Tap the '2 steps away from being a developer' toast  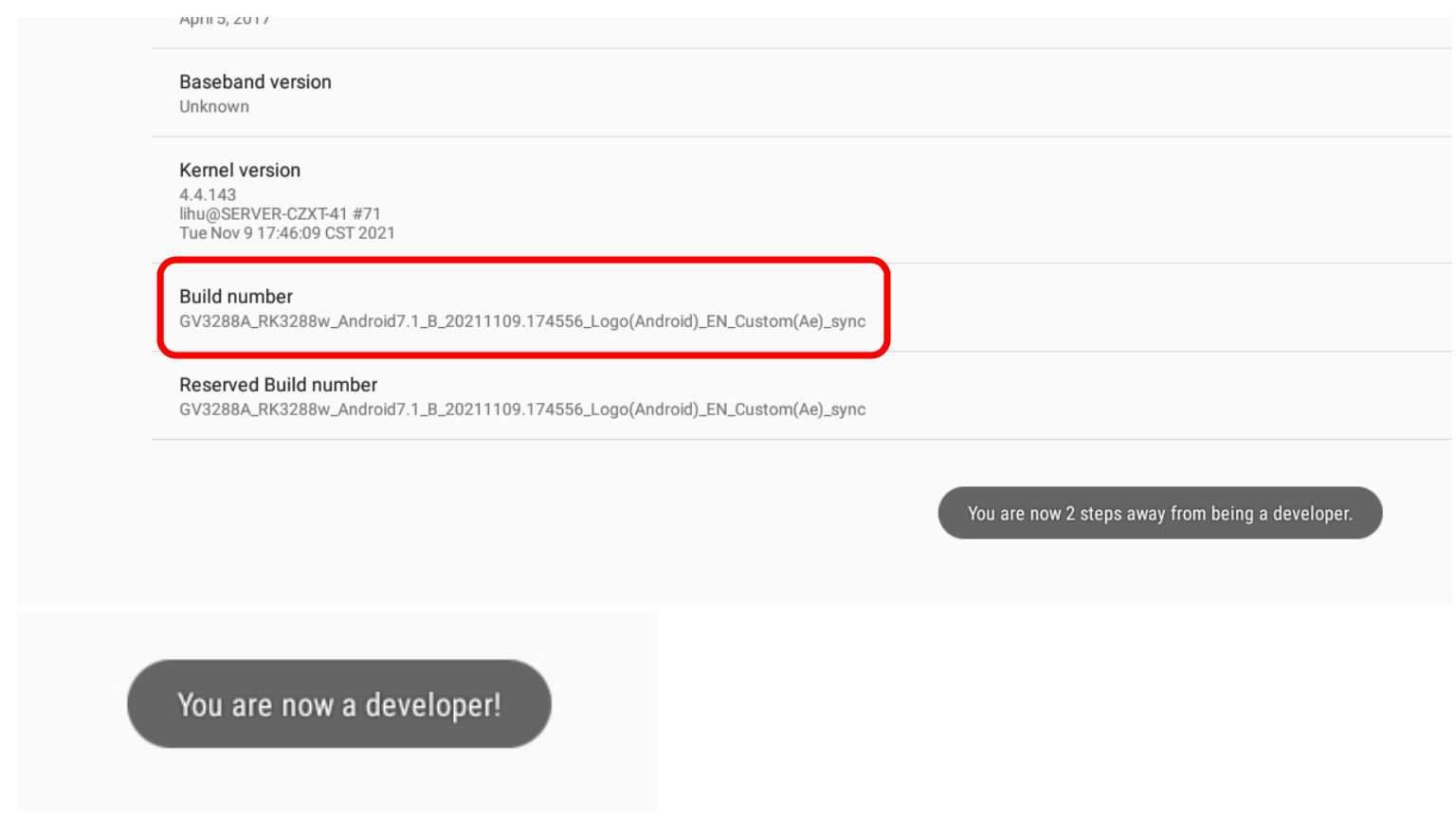click(1160, 513)
